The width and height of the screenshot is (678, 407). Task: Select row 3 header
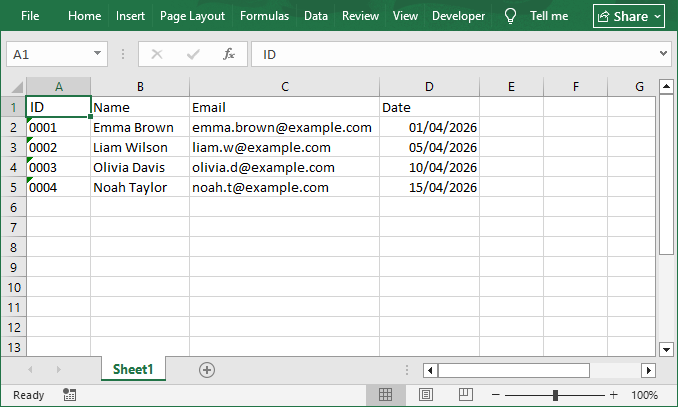click(x=13, y=147)
